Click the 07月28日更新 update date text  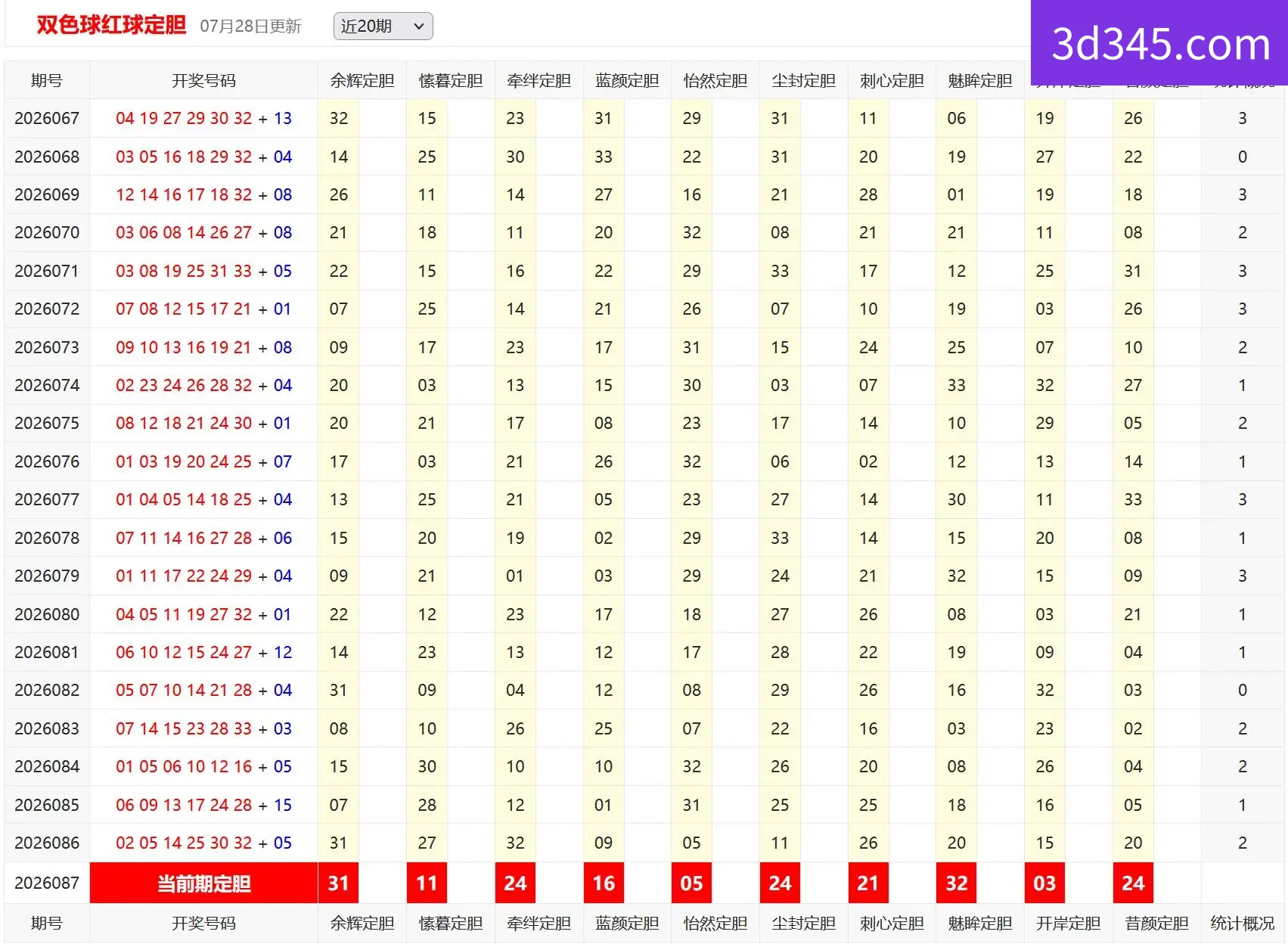pos(250,26)
